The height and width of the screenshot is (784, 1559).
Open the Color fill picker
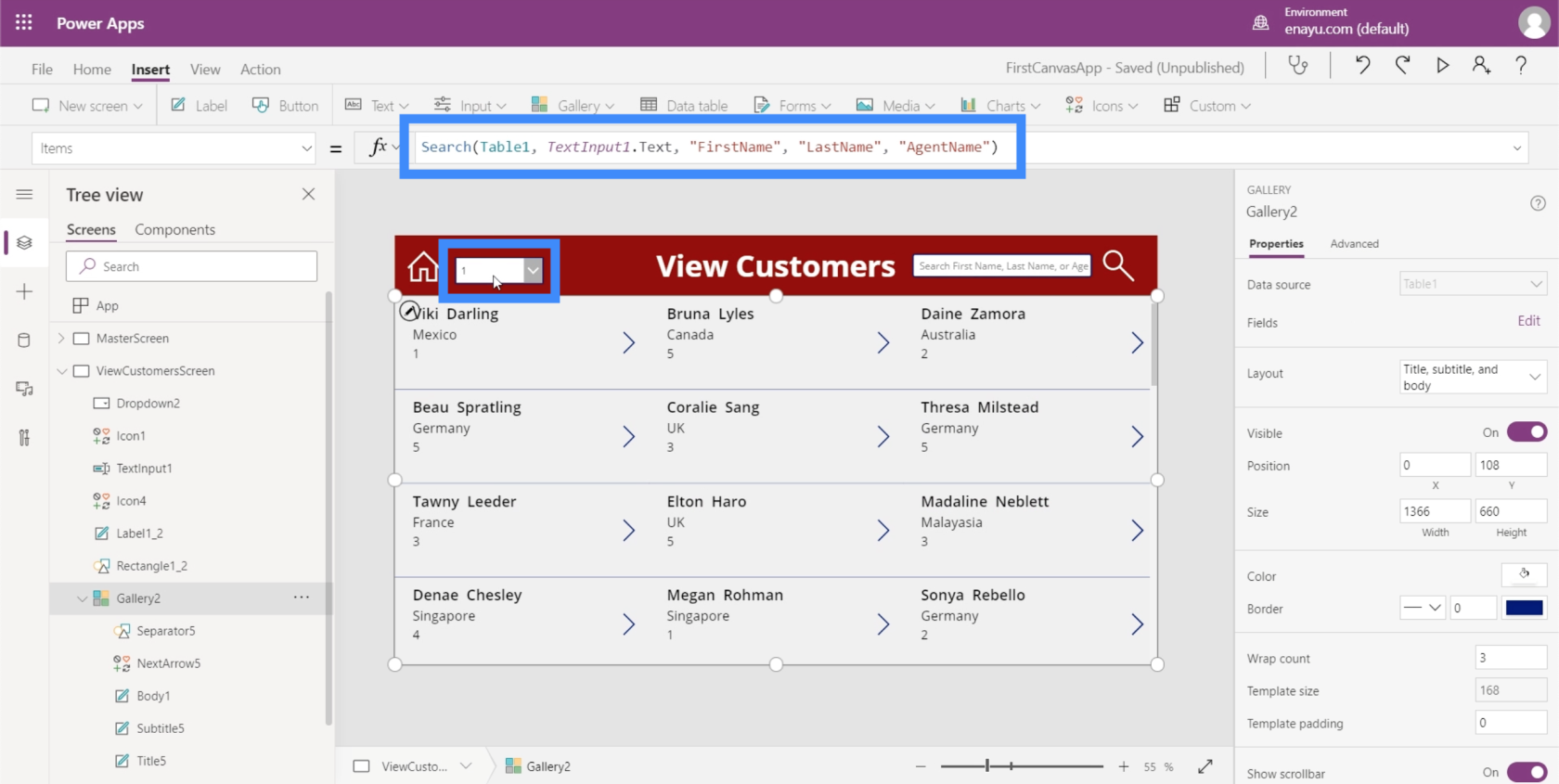click(x=1524, y=574)
